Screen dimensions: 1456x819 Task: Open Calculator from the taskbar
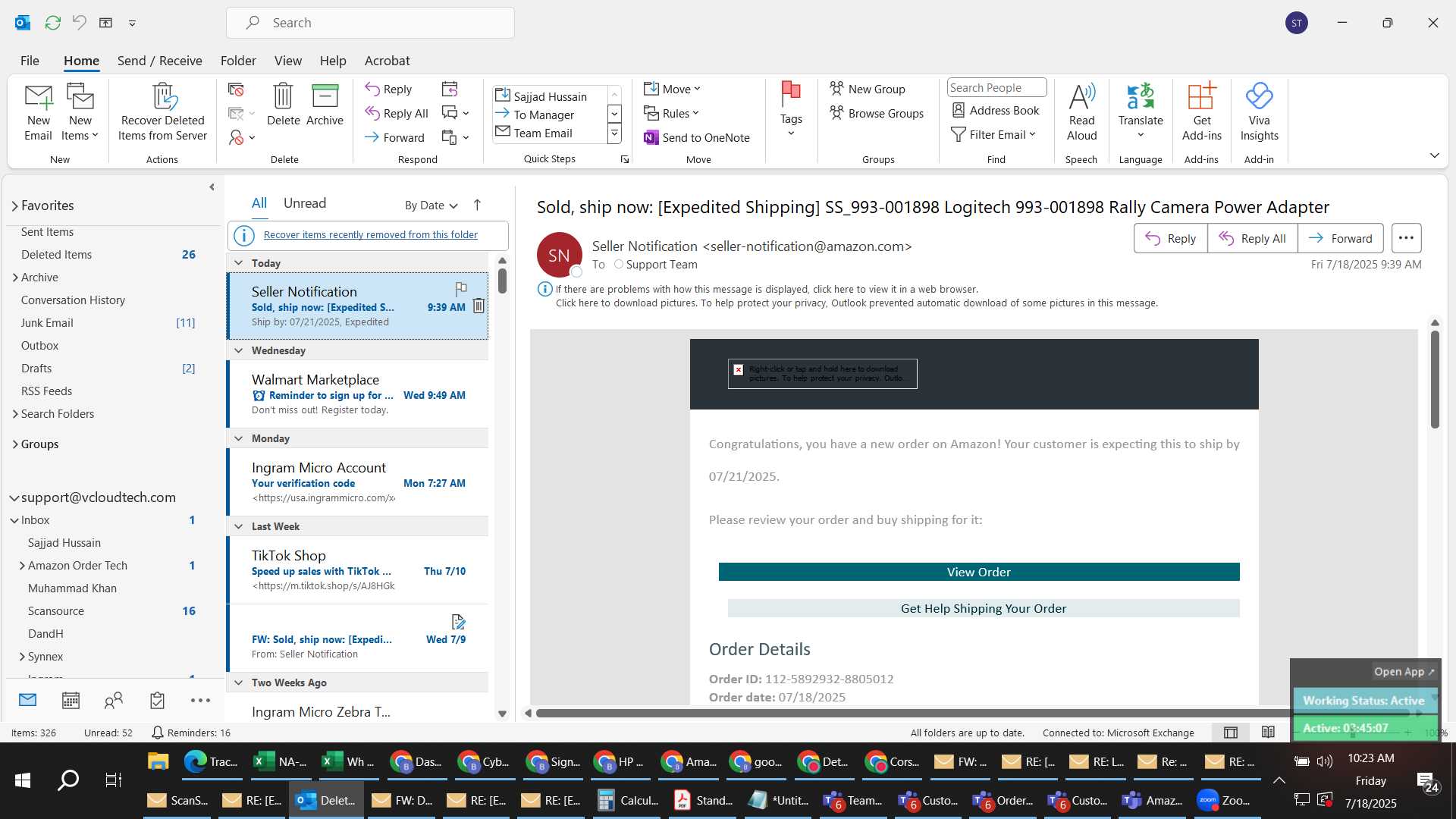(628, 800)
